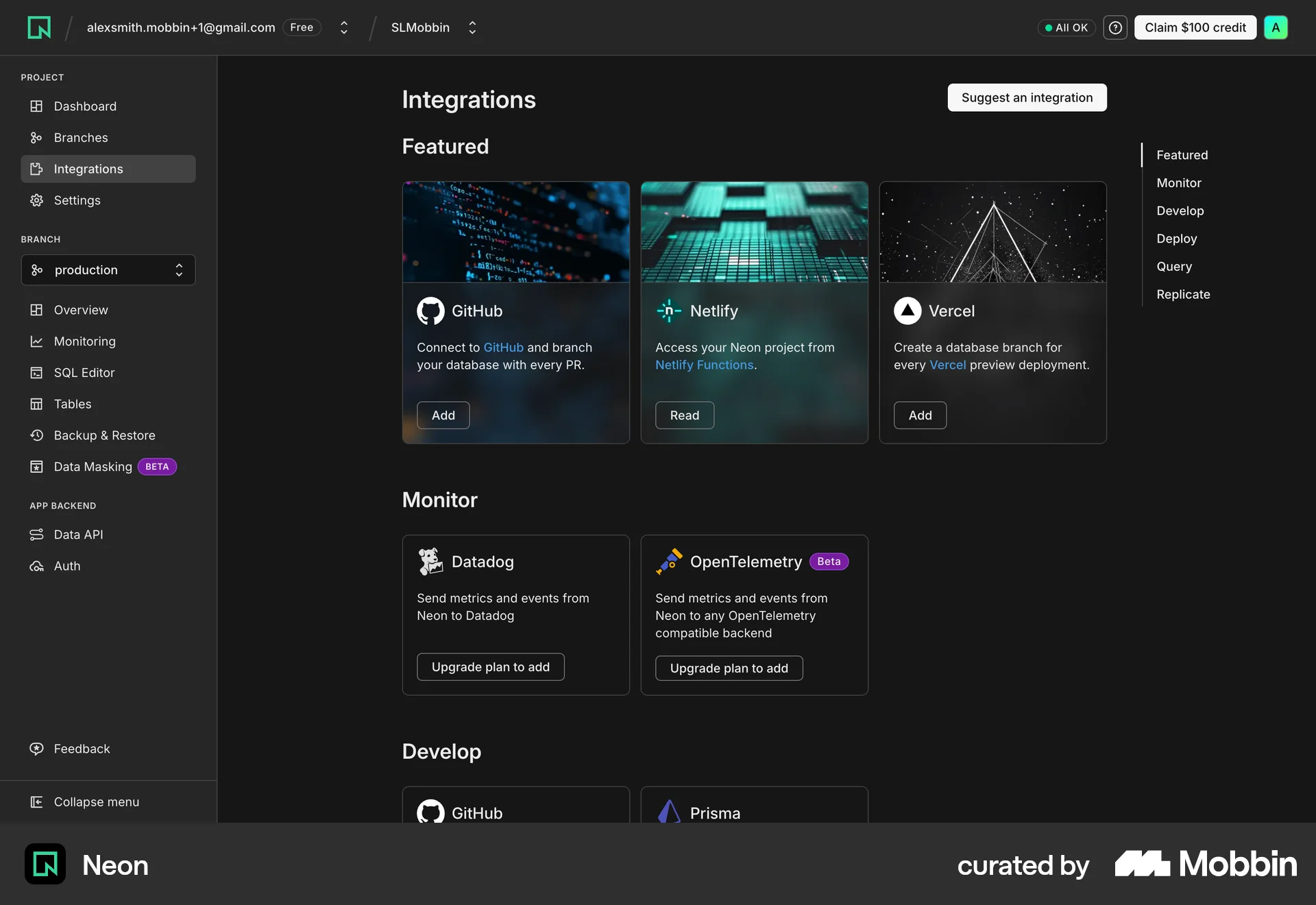Screen dimensions: 1316x905
Task: Open Auth page
Action: click(x=108, y=566)
